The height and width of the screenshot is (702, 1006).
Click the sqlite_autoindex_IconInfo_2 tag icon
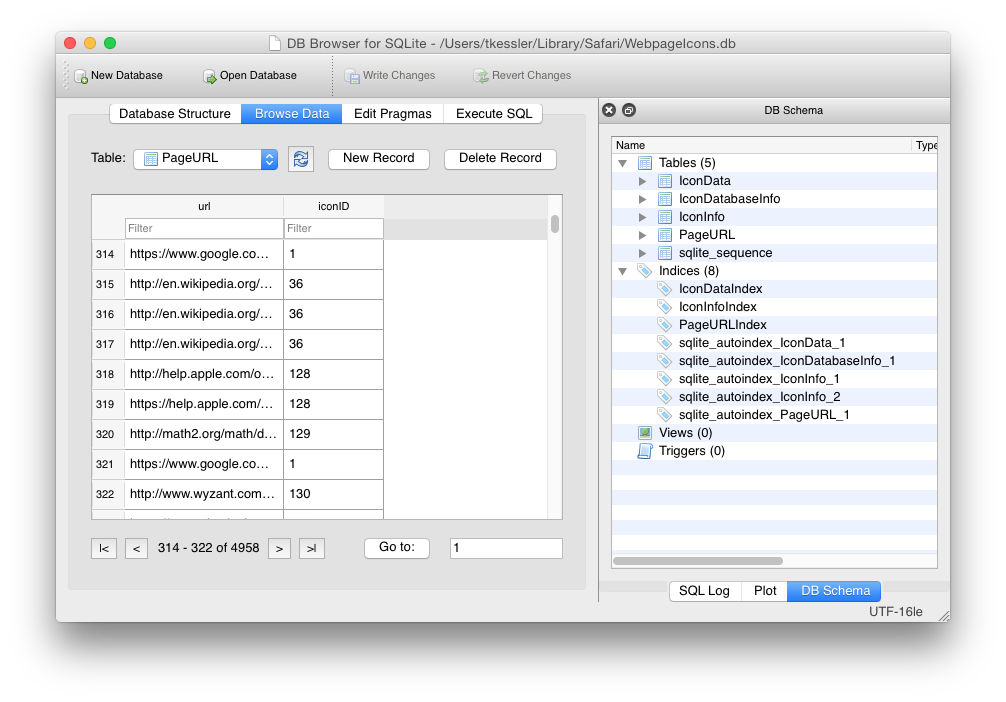(665, 397)
